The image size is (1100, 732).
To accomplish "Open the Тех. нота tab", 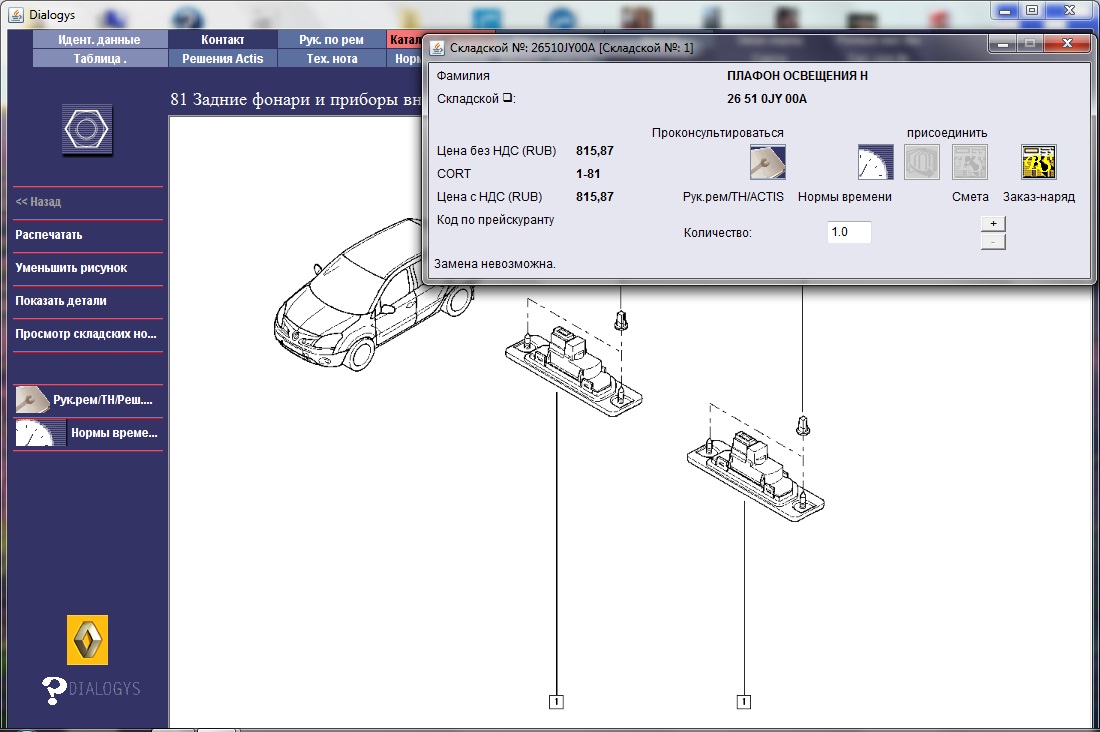I will [x=331, y=58].
